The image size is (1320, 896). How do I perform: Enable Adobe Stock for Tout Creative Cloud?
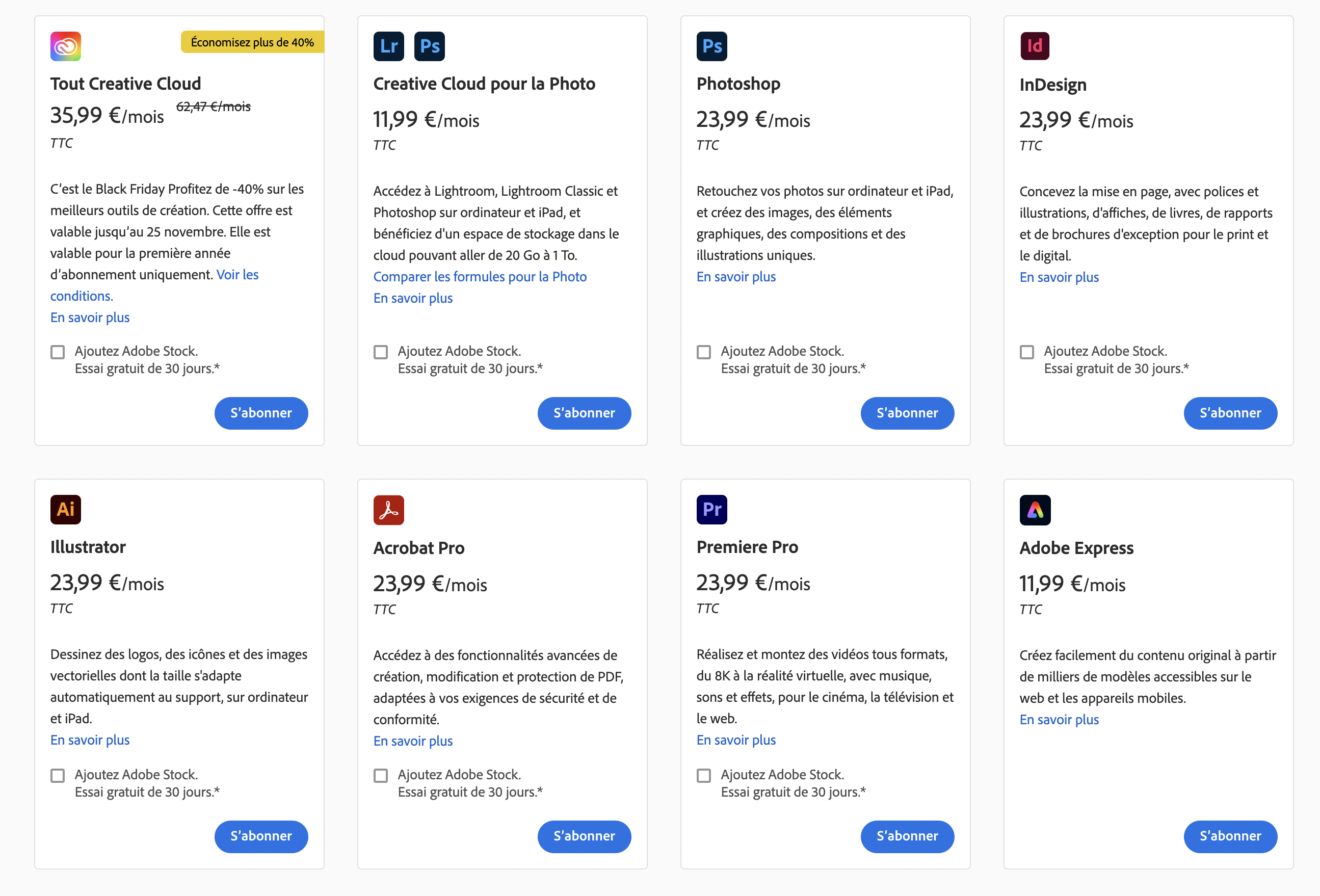click(58, 352)
